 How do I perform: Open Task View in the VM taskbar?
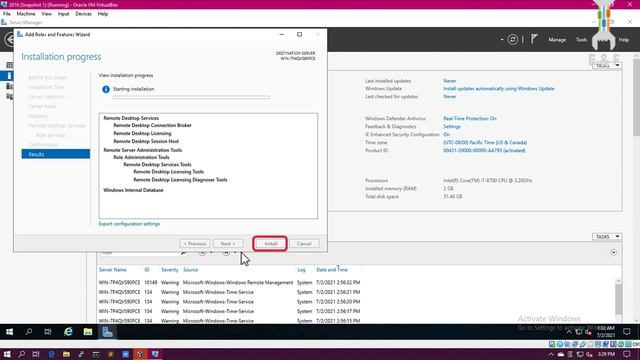[48, 332]
